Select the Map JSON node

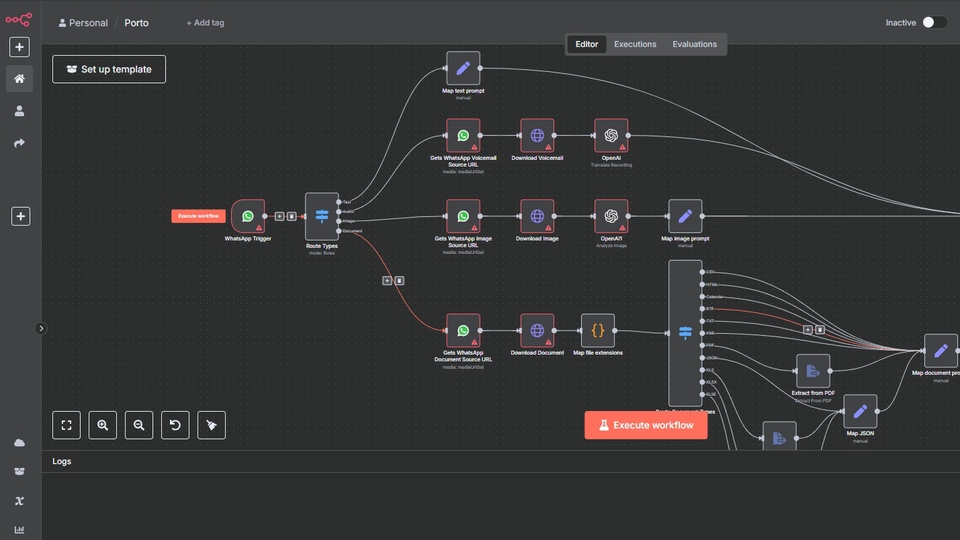tap(860, 411)
